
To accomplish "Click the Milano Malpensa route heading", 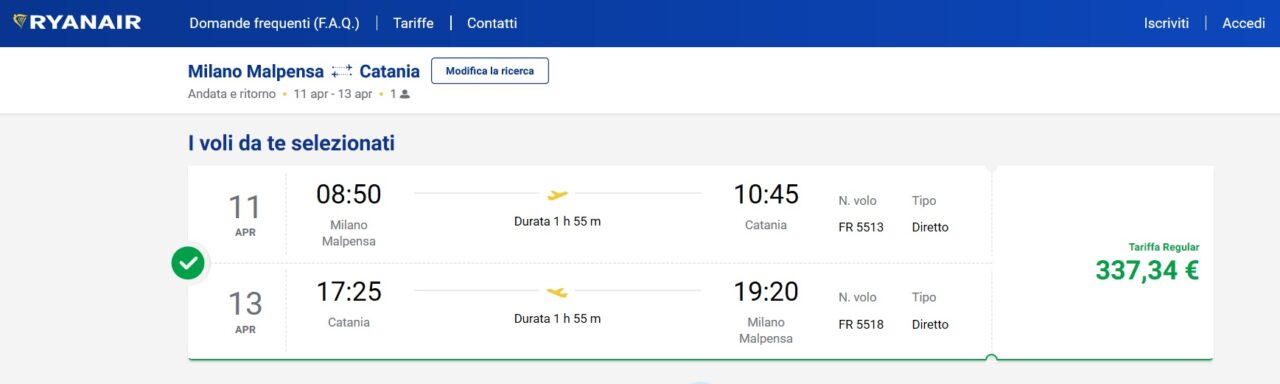I will (256, 71).
